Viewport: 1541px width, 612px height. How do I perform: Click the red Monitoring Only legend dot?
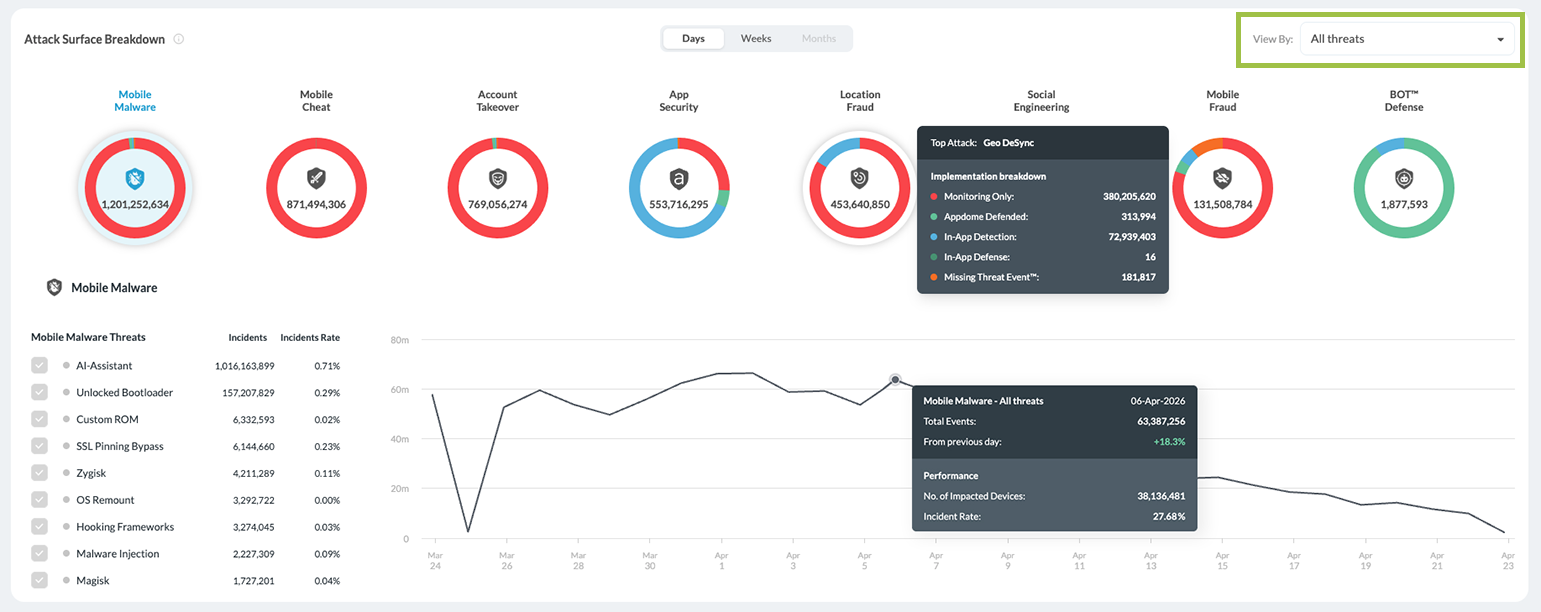pyautogui.click(x=934, y=197)
